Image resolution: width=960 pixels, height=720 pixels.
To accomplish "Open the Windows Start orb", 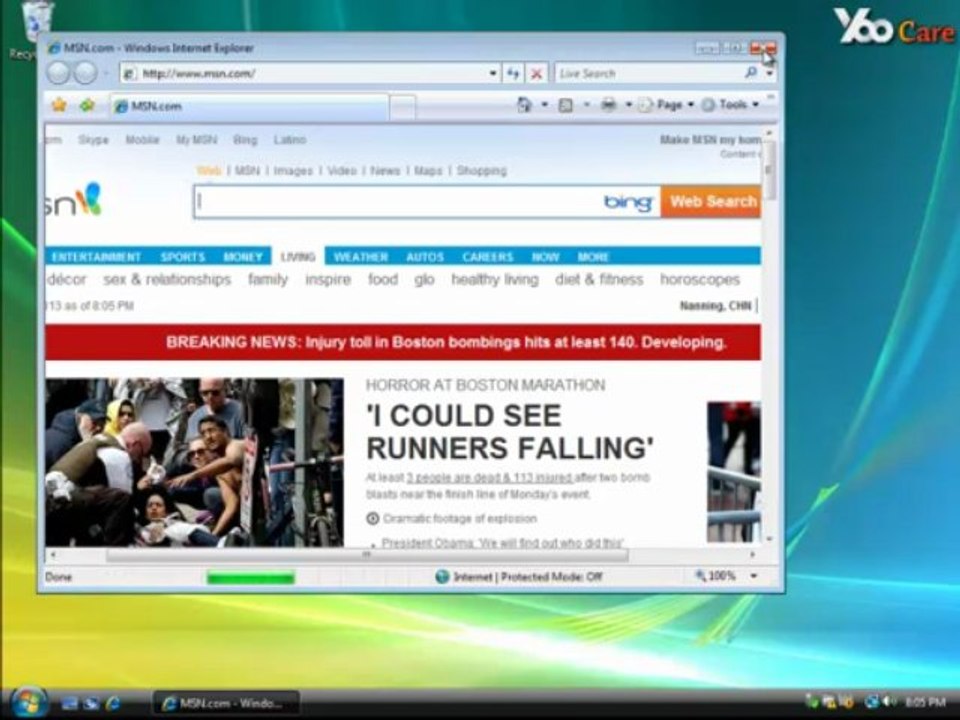I will (28, 702).
